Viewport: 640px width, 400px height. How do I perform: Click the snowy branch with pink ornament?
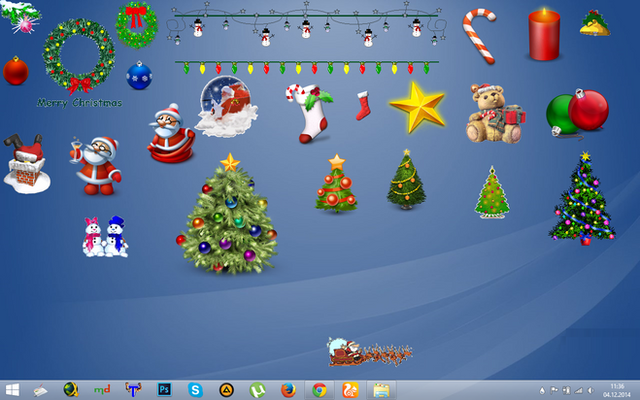coord(21,17)
